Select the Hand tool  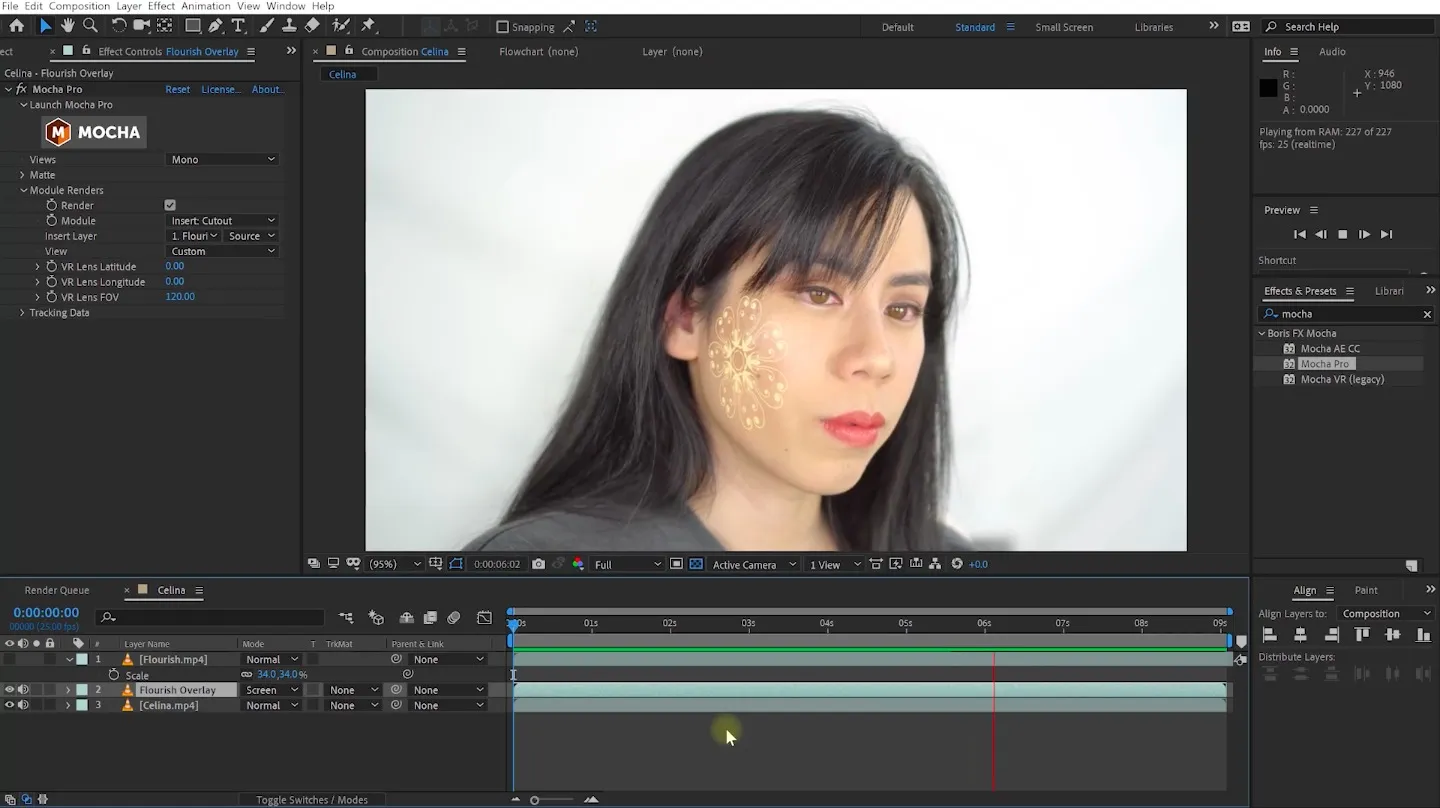pyautogui.click(x=68, y=26)
